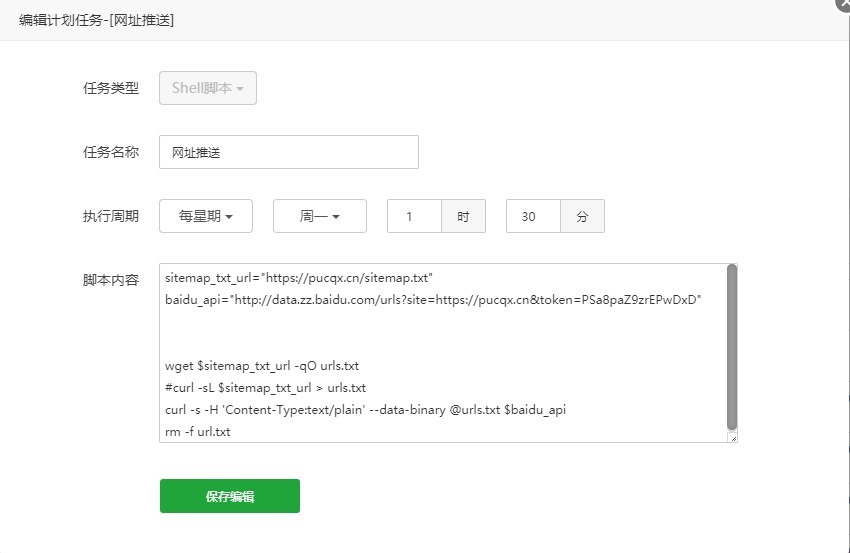Click the 保存编辑 save button
The image size is (850, 553).
click(230, 496)
